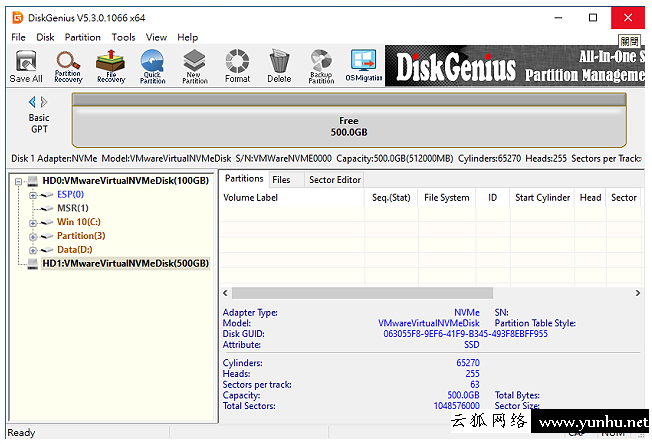Launch the File Recovery tool
Viewport: 652px width, 444px height.
[x=111, y=67]
